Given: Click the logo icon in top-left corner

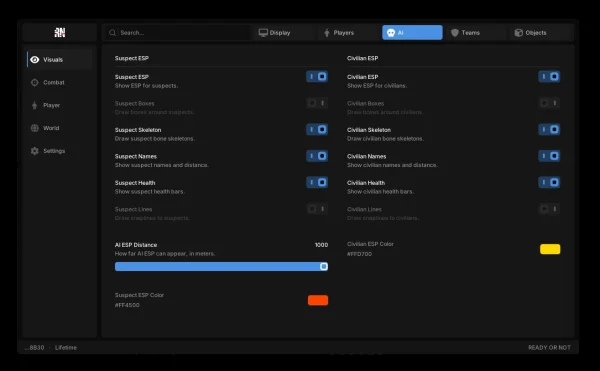Looking at the screenshot, I should [60, 33].
